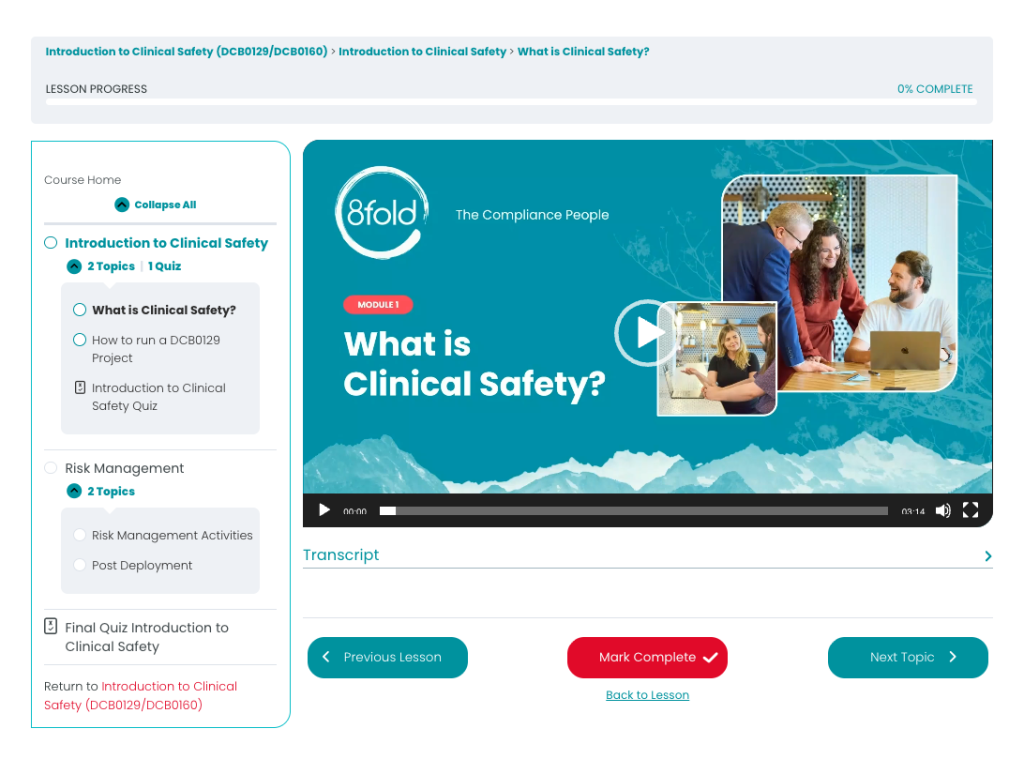This screenshot has height=759, width=1024.
Task: Click the right arrow in Next Topic
Action: point(953,656)
